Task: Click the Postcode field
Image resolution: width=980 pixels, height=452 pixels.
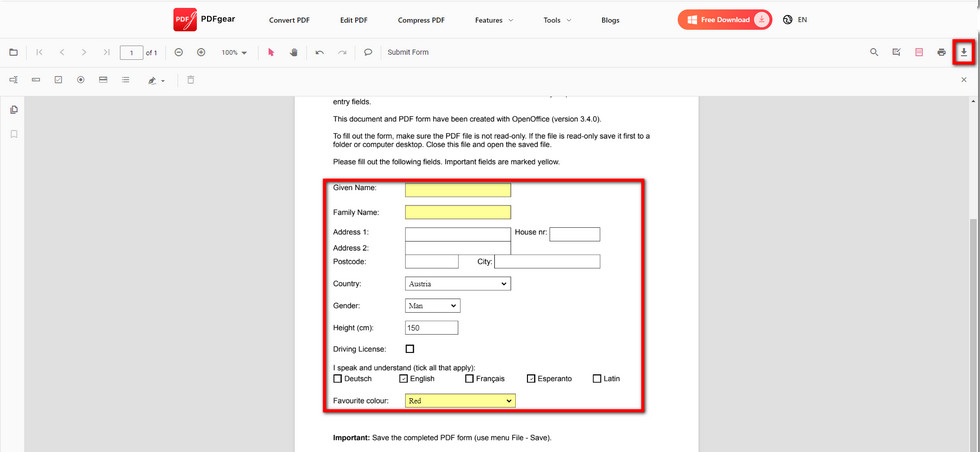Action: [432, 261]
